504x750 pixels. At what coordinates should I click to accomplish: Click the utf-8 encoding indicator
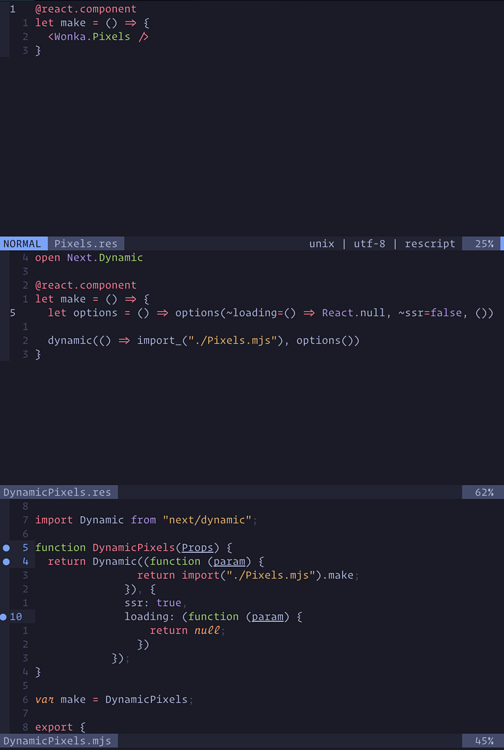click(369, 243)
